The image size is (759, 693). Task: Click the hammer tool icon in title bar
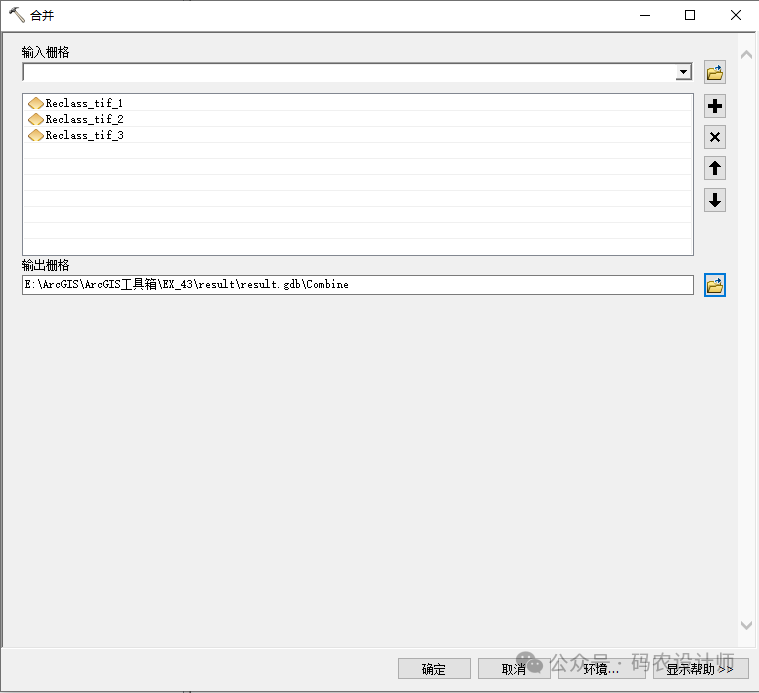pyautogui.click(x=15, y=15)
